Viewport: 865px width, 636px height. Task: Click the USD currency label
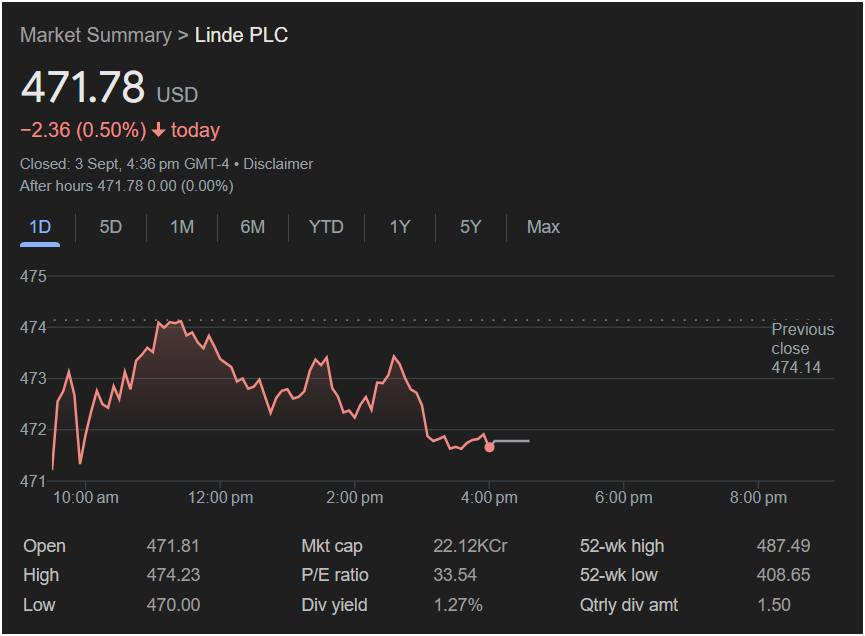(x=177, y=95)
